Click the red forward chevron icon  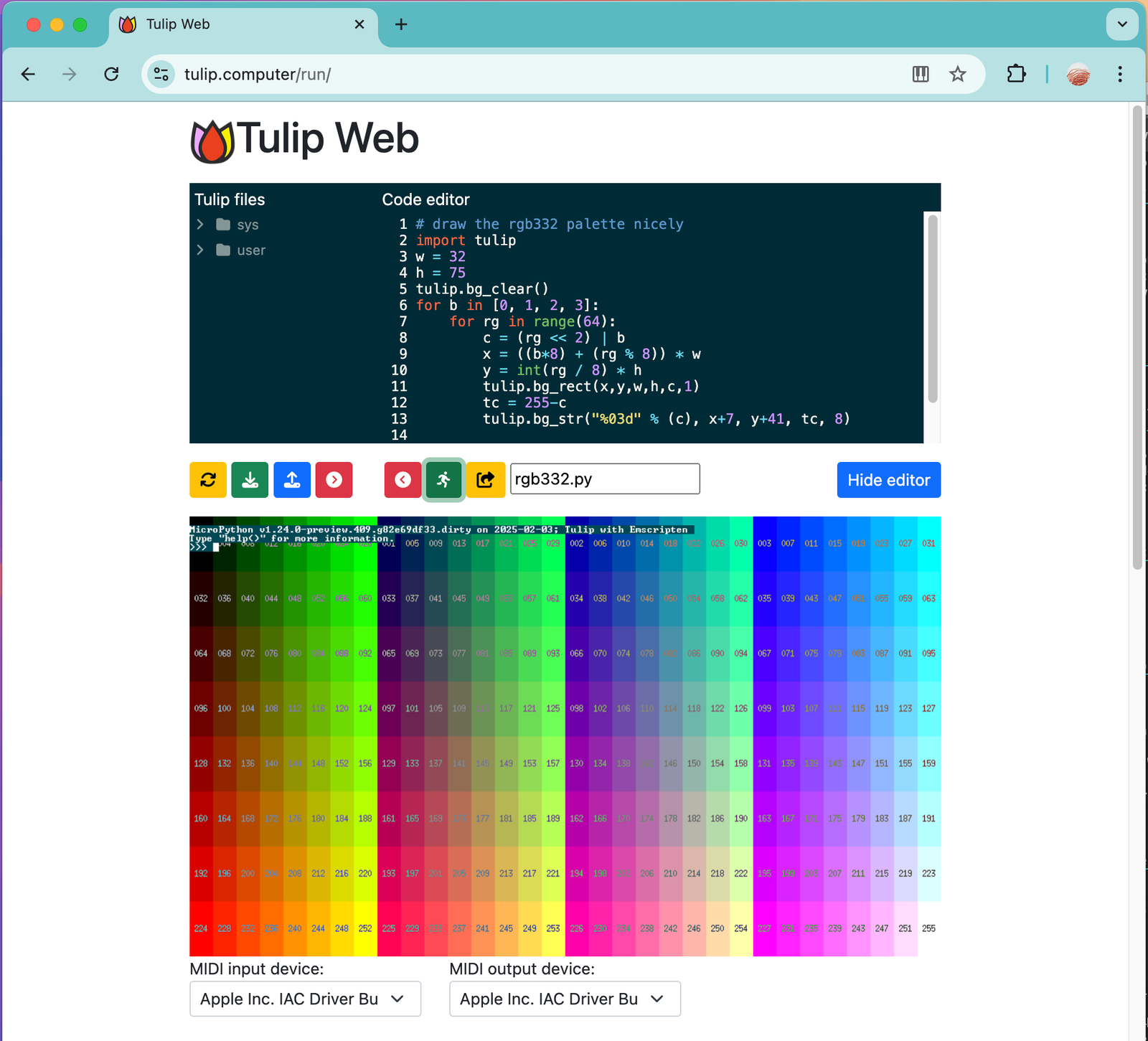pyautogui.click(x=334, y=480)
